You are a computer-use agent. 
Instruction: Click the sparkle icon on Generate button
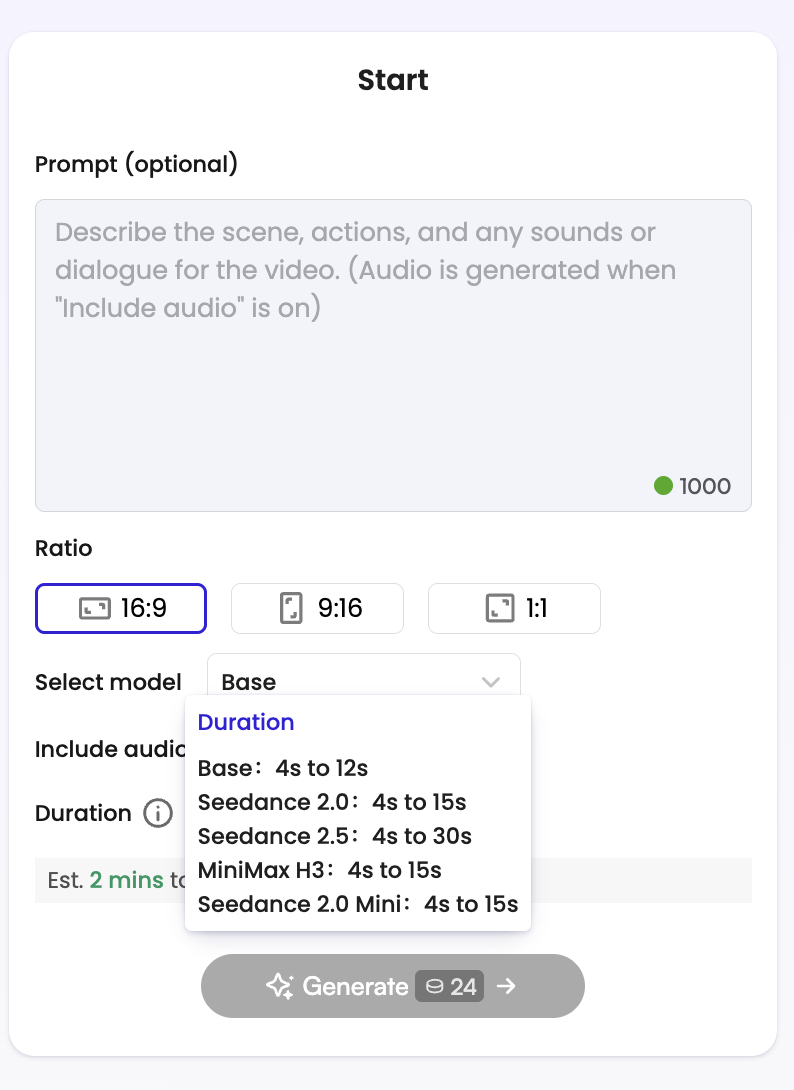[x=280, y=986]
